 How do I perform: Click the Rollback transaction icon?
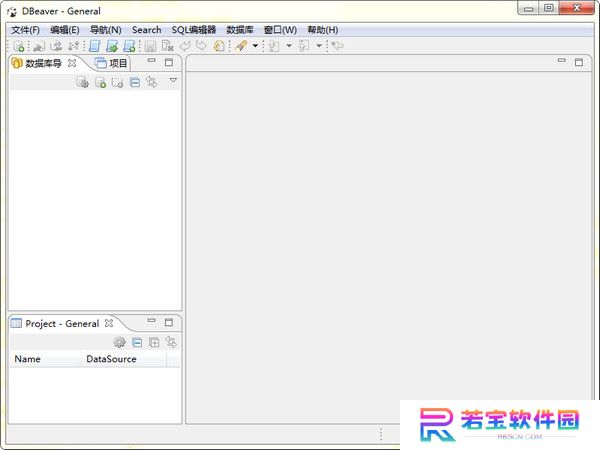pos(201,46)
